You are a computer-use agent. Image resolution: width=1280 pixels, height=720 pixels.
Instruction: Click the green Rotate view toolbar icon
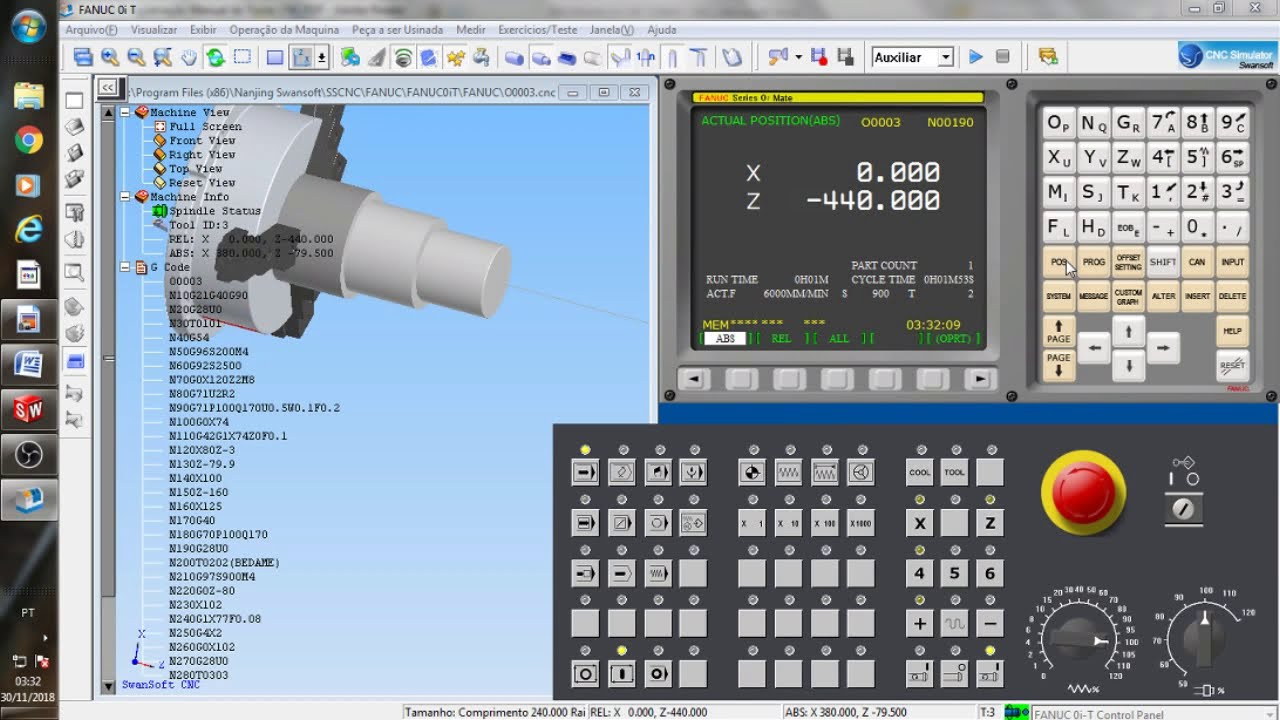click(215, 57)
